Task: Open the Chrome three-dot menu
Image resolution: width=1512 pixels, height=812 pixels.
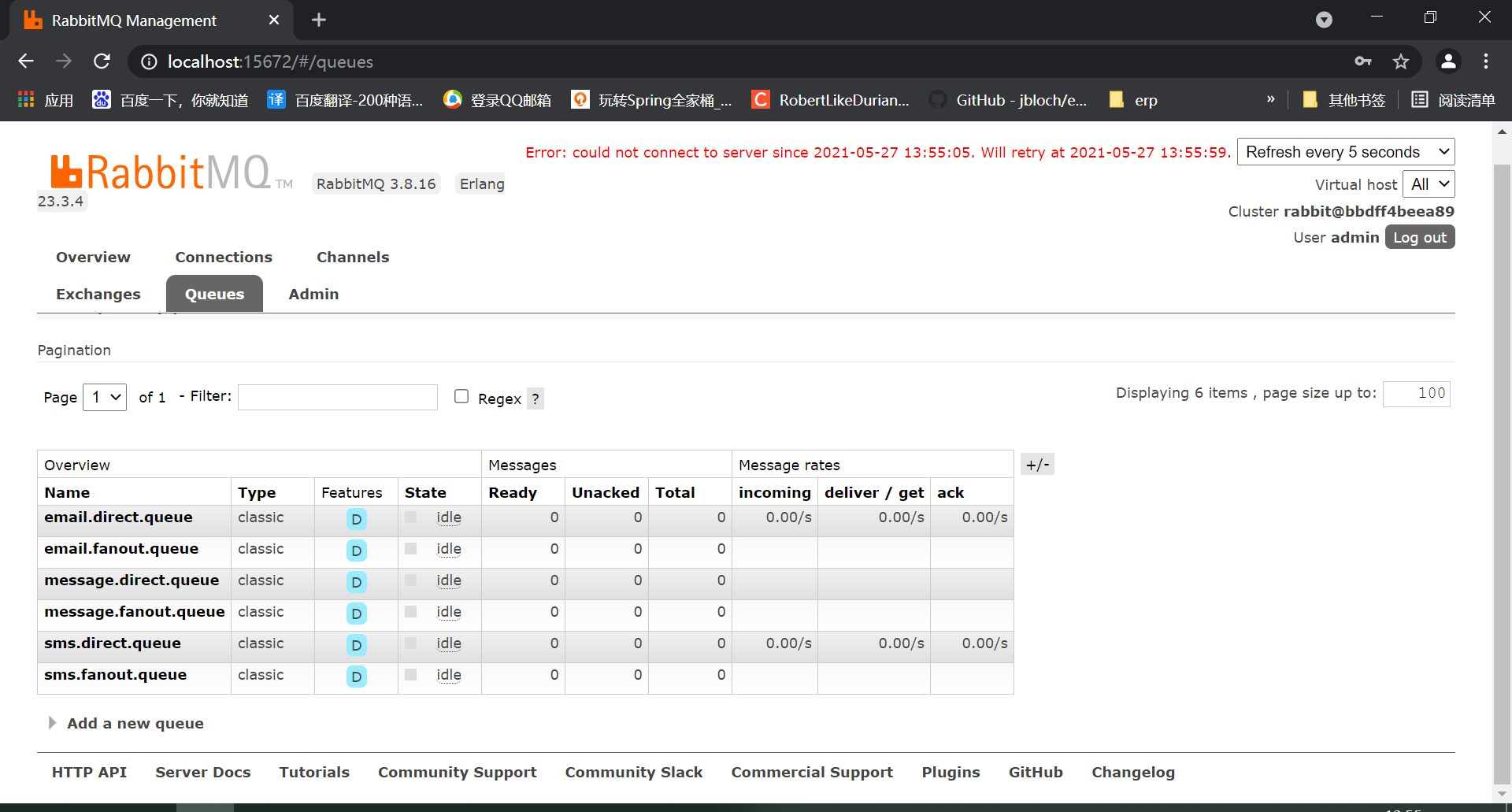Action: pos(1486,61)
